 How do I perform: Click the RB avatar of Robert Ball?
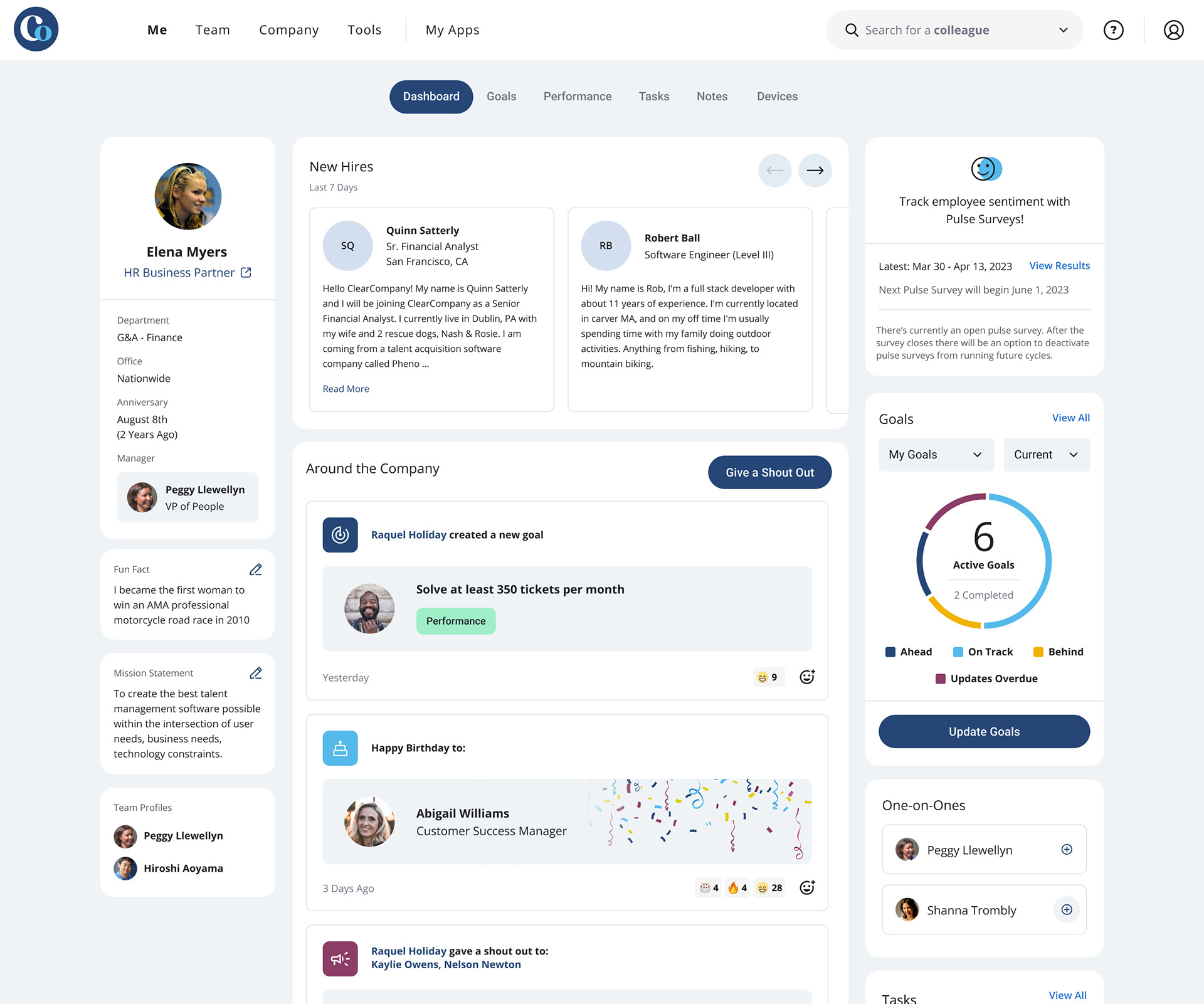[606, 246]
